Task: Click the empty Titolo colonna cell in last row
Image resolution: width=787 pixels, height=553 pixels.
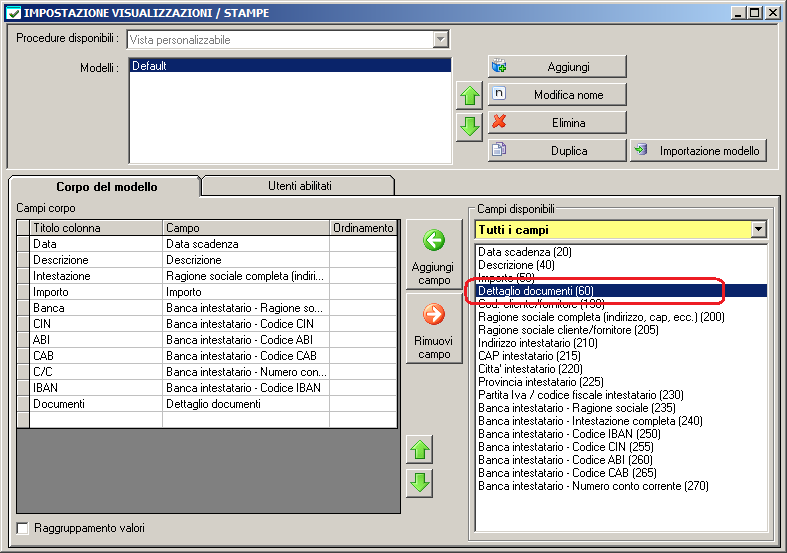Action: 96,420
